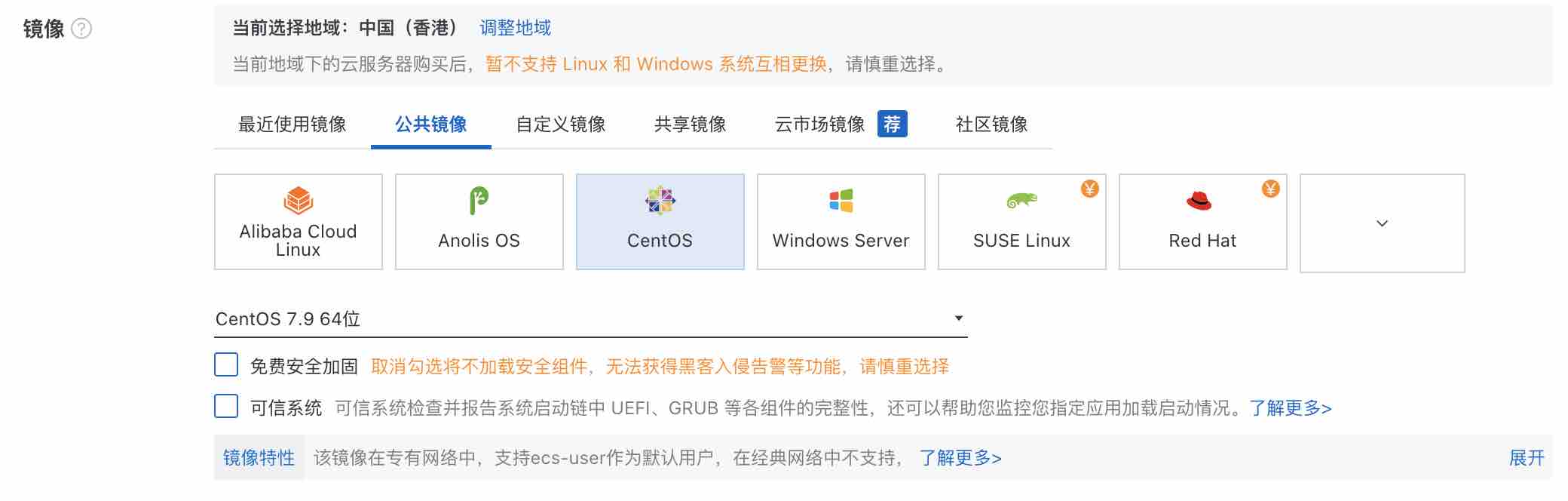Choose the Anolis OS logo tile
This screenshot has width=1568, height=501.
[479, 222]
